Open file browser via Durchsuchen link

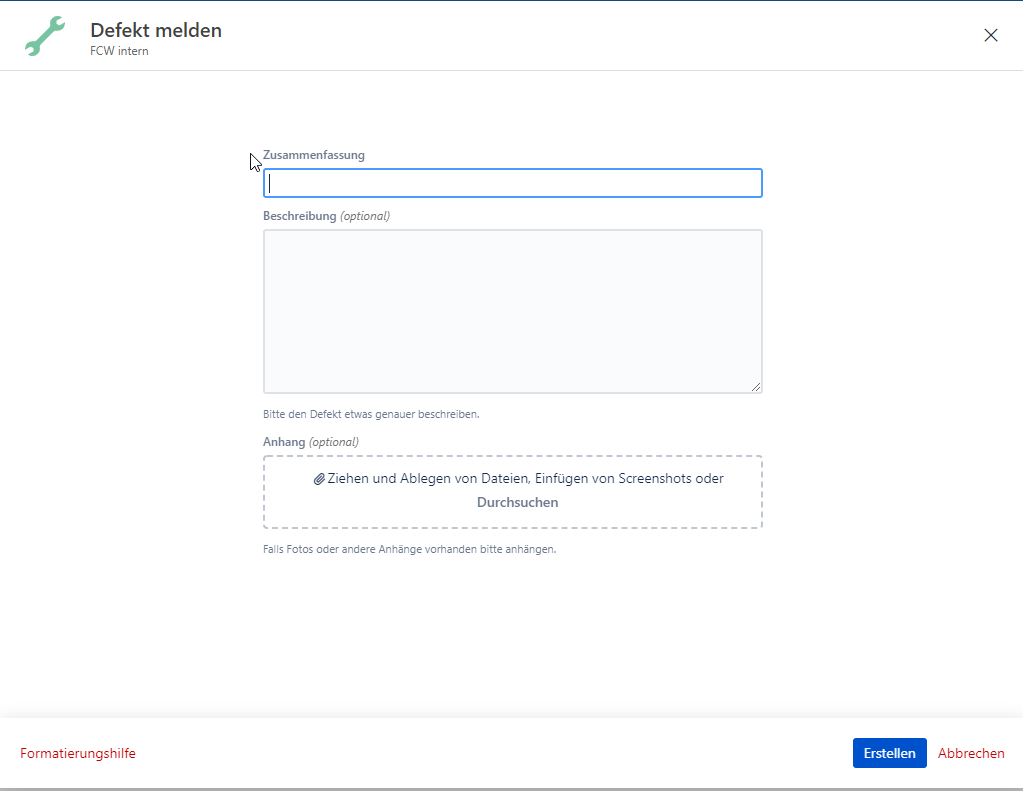point(517,502)
